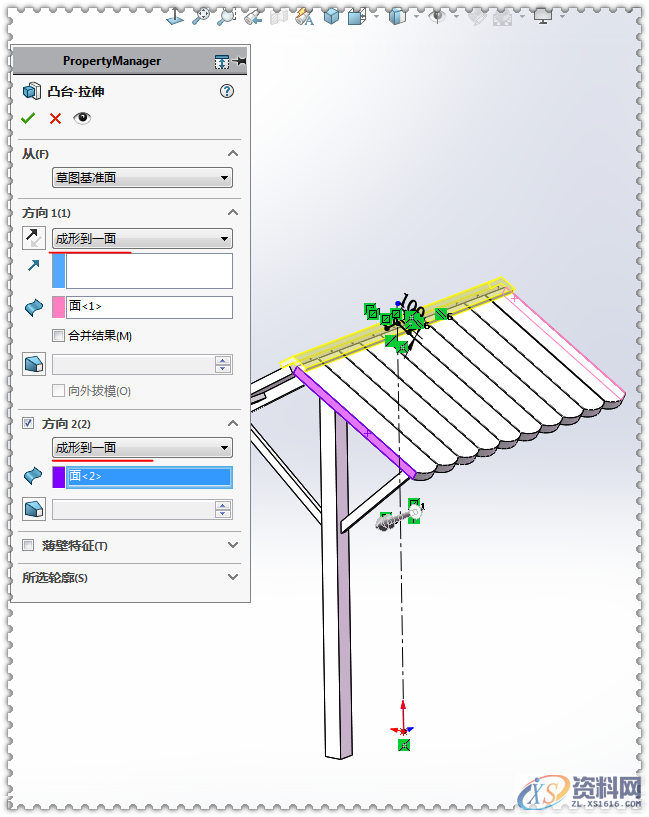This screenshot has width=649, height=817.
Task: Open help for Boss-Extrude feature
Action: (x=227, y=91)
